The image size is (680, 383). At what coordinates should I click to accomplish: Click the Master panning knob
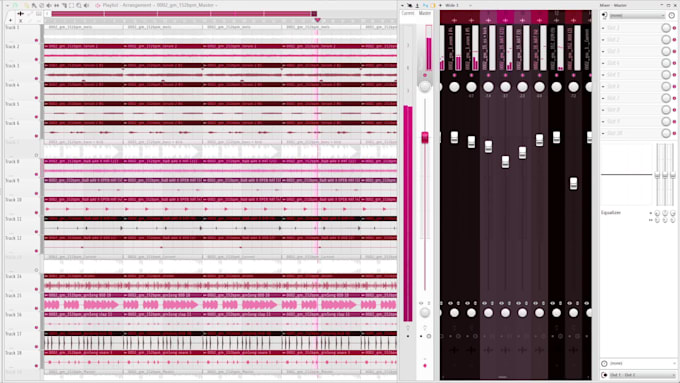click(425, 87)
